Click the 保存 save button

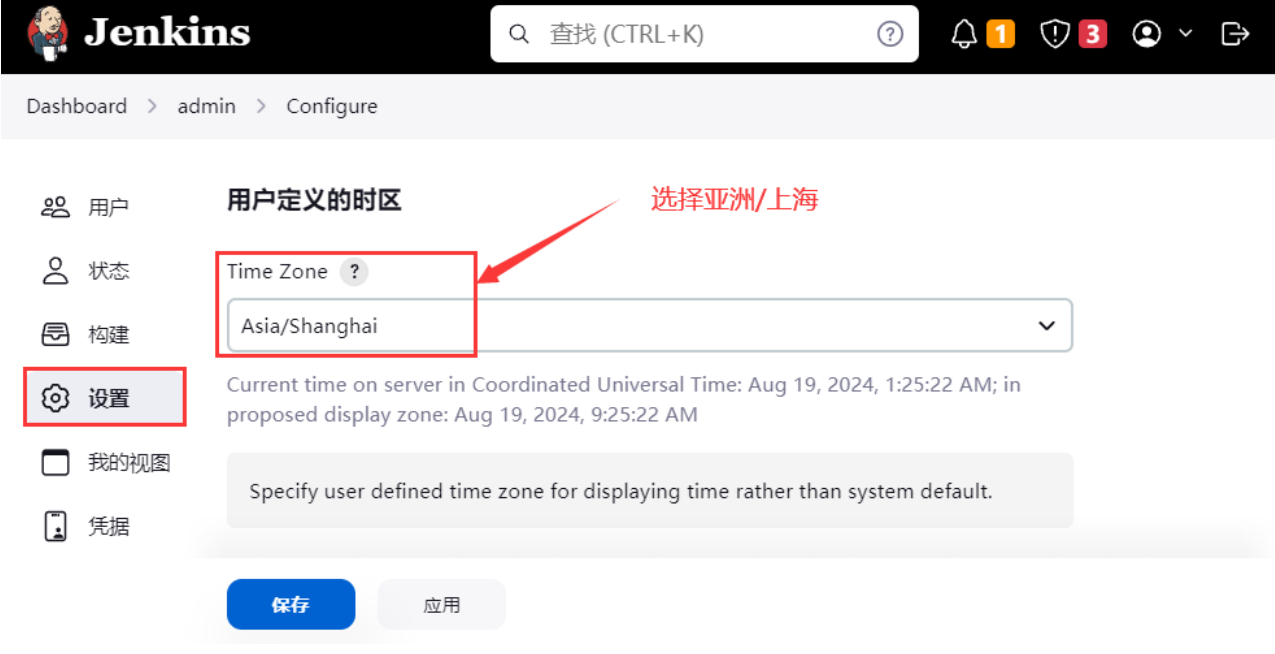click(291, 605)
